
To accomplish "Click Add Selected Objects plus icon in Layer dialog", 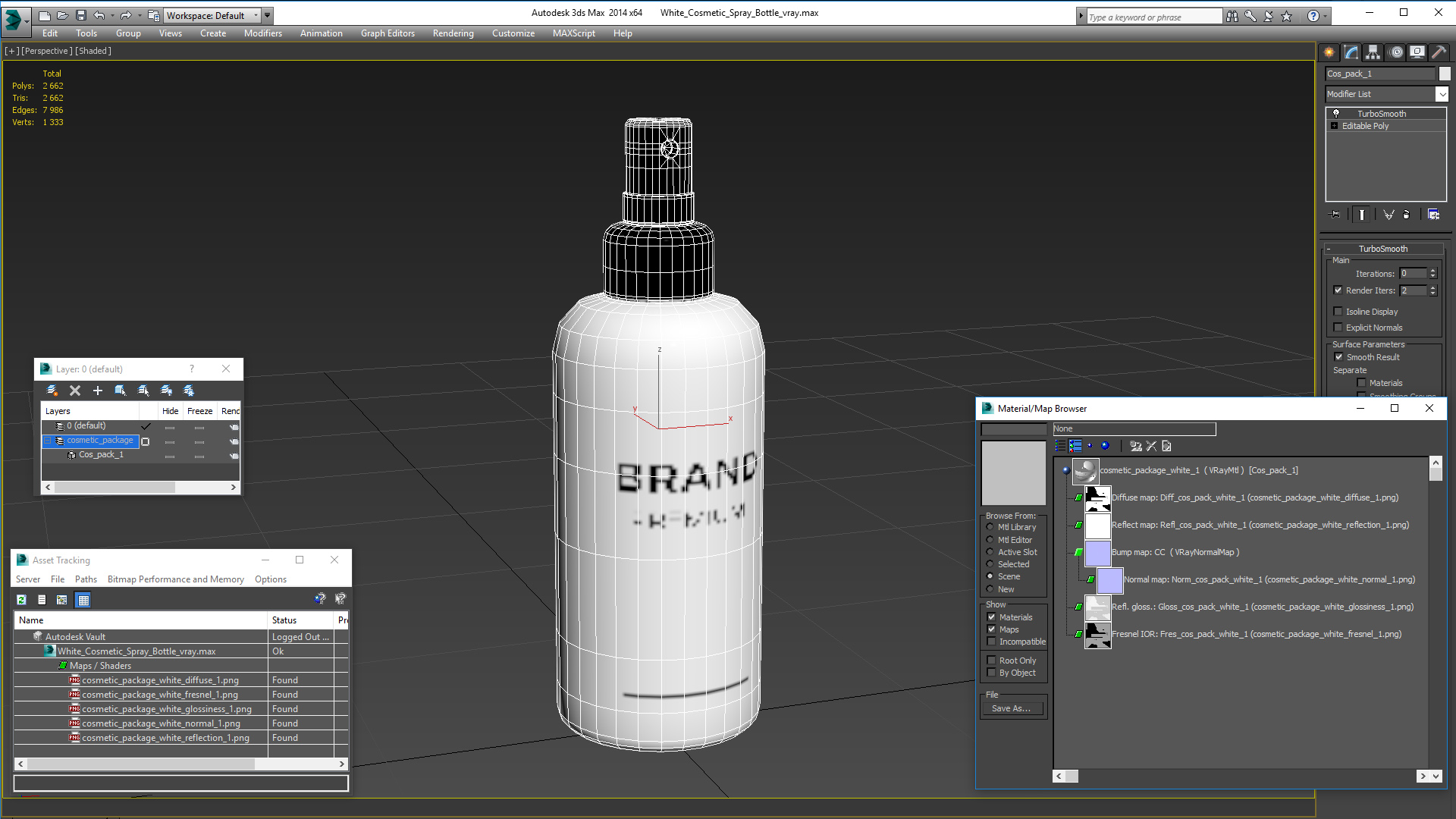I will (x=98, y=391).
